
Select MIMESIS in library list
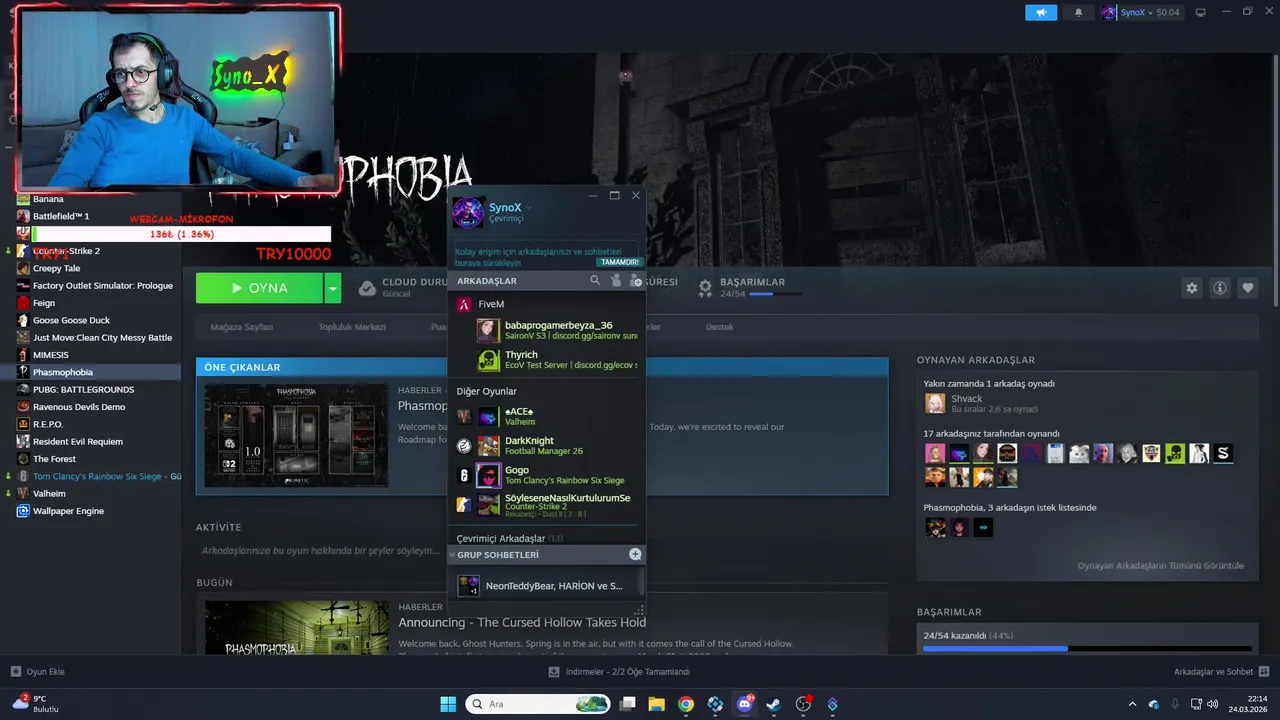tap(51, 355)
